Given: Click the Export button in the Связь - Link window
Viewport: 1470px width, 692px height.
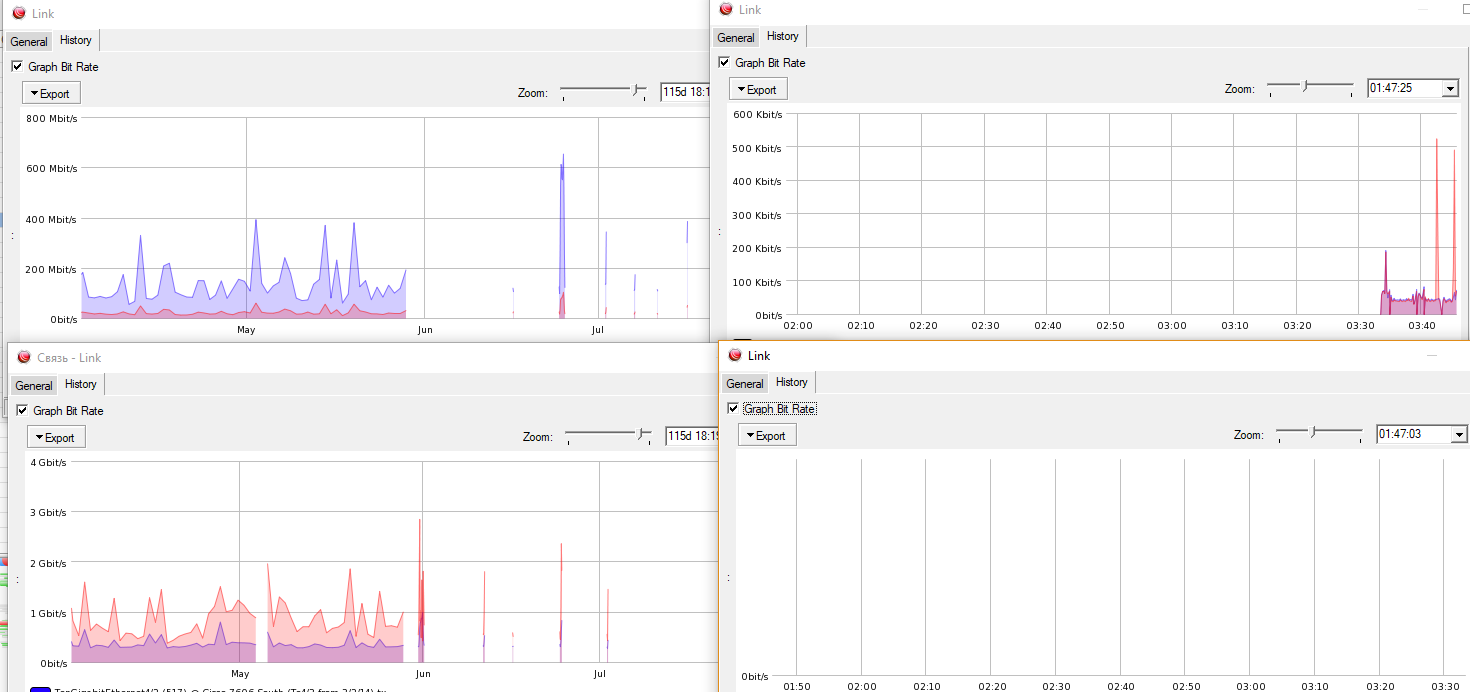Looking at the screenshot, I should pos(56,437).
